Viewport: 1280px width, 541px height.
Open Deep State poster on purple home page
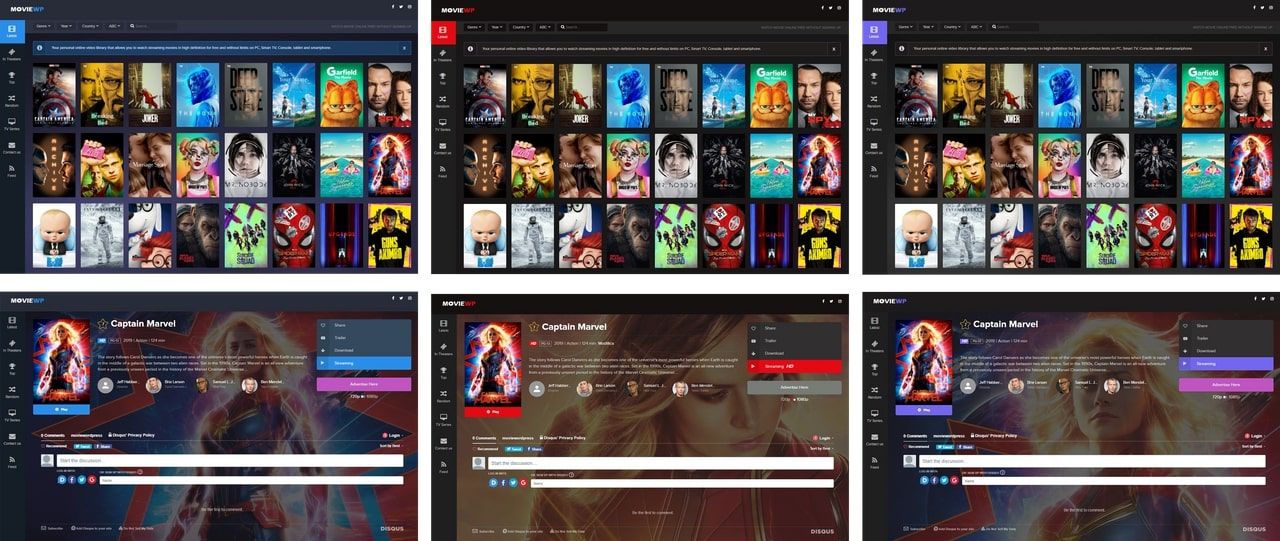(1108, 95)
